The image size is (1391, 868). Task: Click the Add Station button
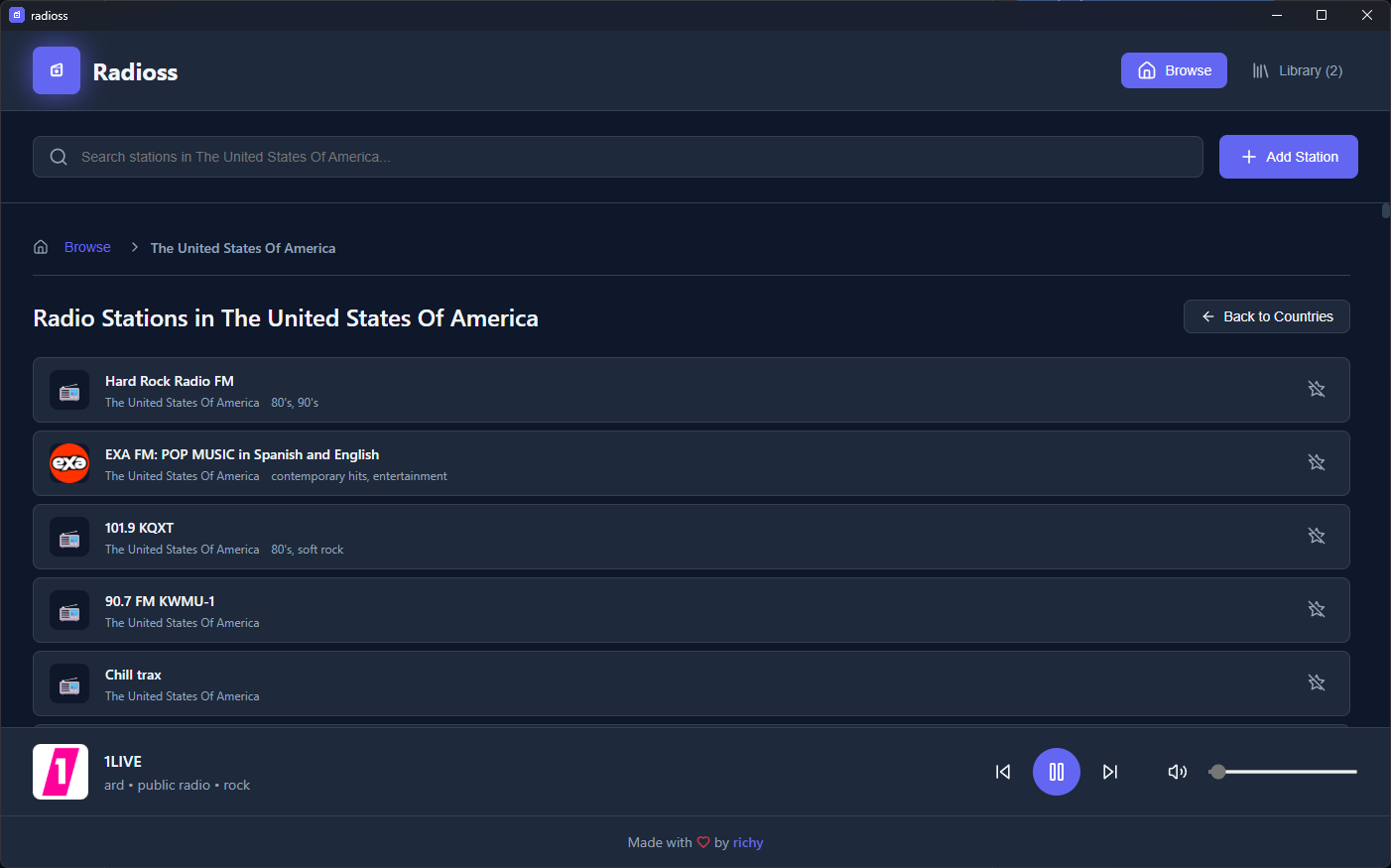1288,157
